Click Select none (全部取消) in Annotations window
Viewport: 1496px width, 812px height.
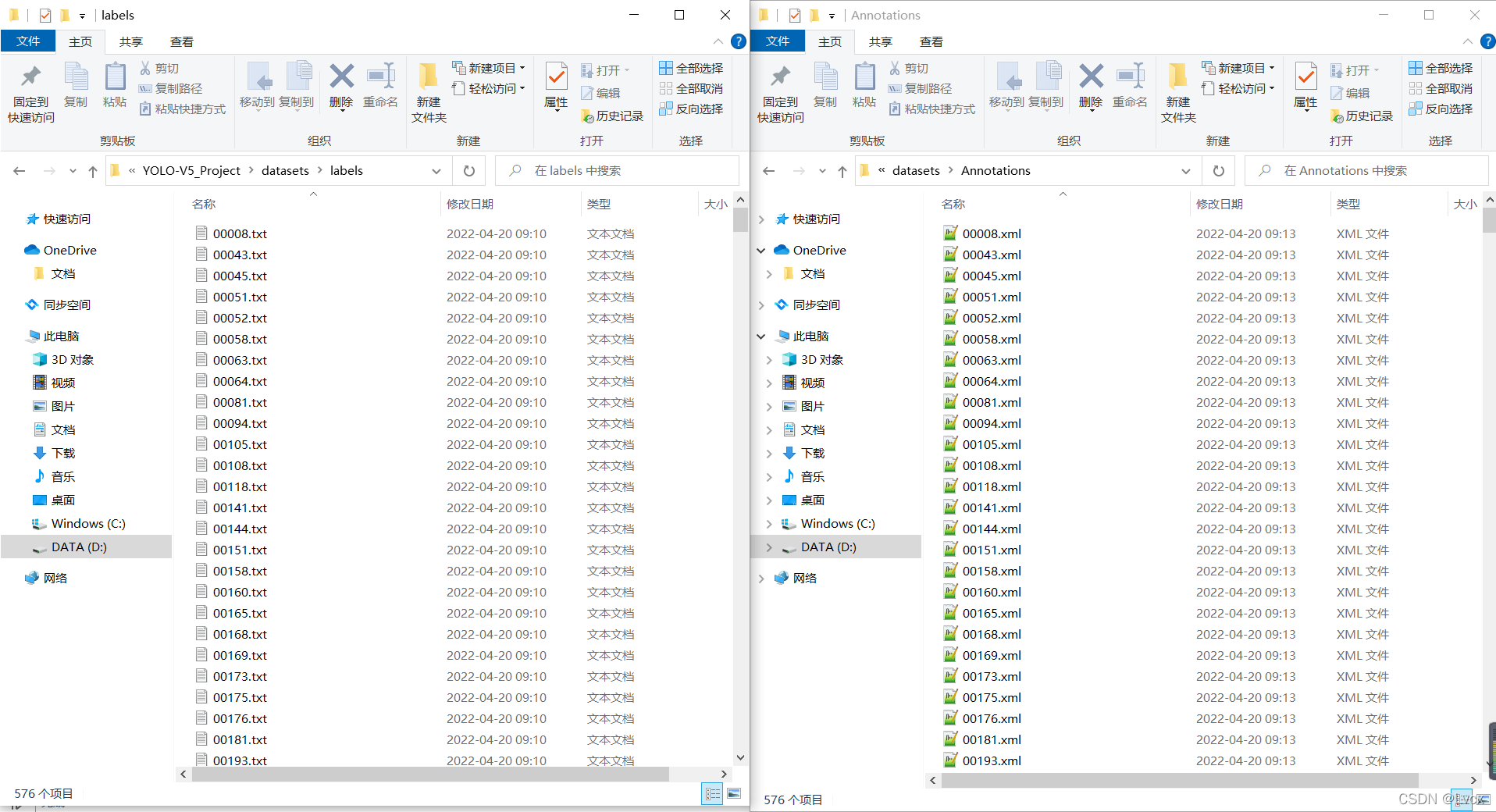click(x=1441, y=89)
